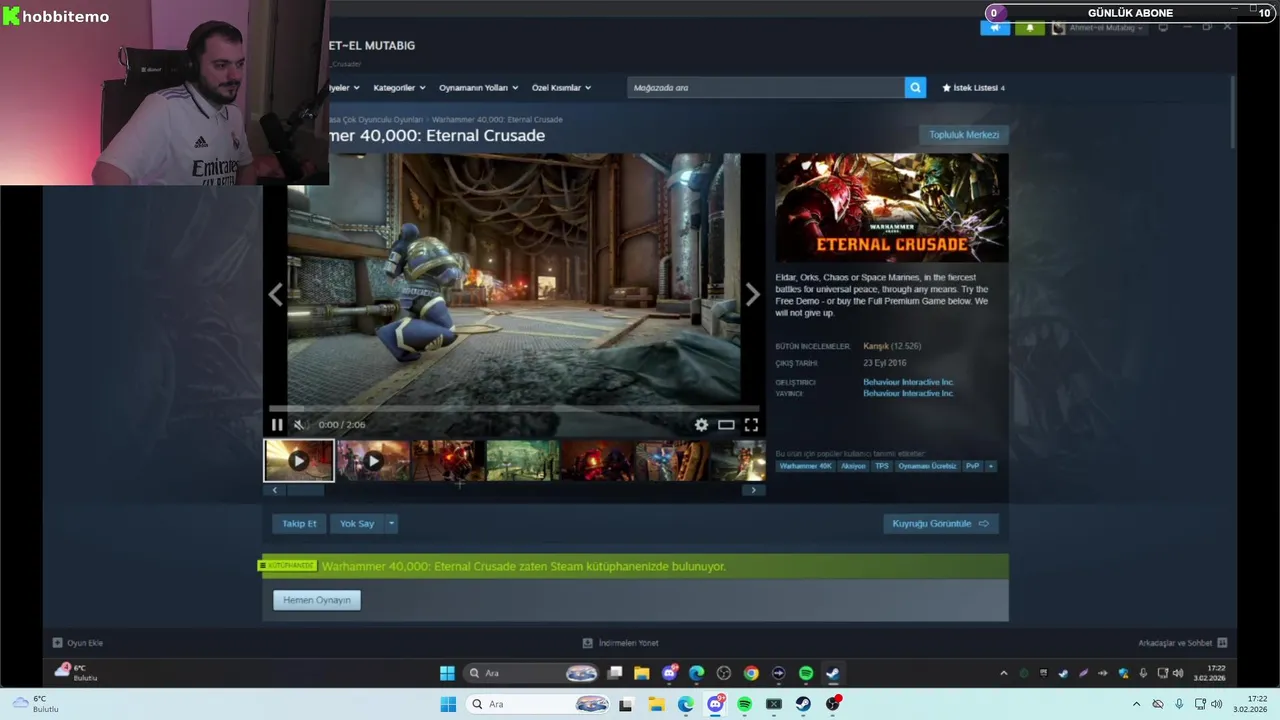Screen dimensions: 1280x720
Task: Show hidden tray icons on light taskbar
Action: coord(1136,705)
